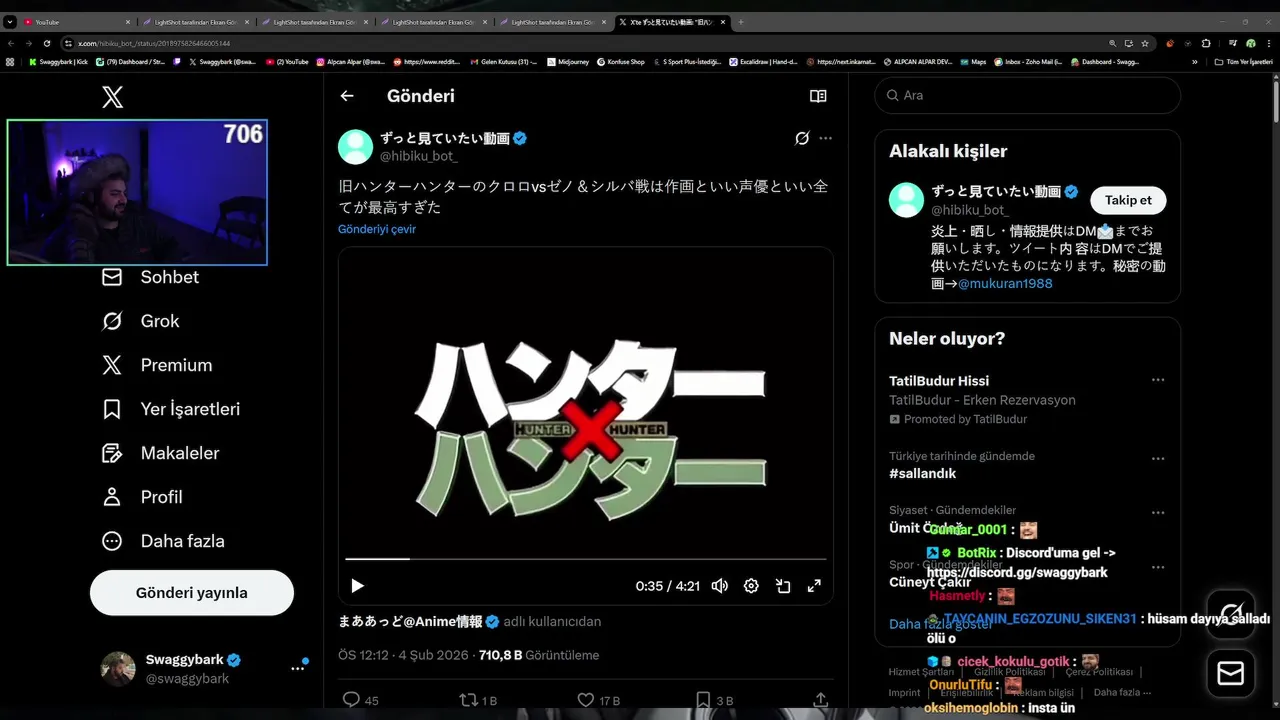Toggle picture-in-picture on the video
Screen dimensions: 1280x720
[x=783, y=586]
